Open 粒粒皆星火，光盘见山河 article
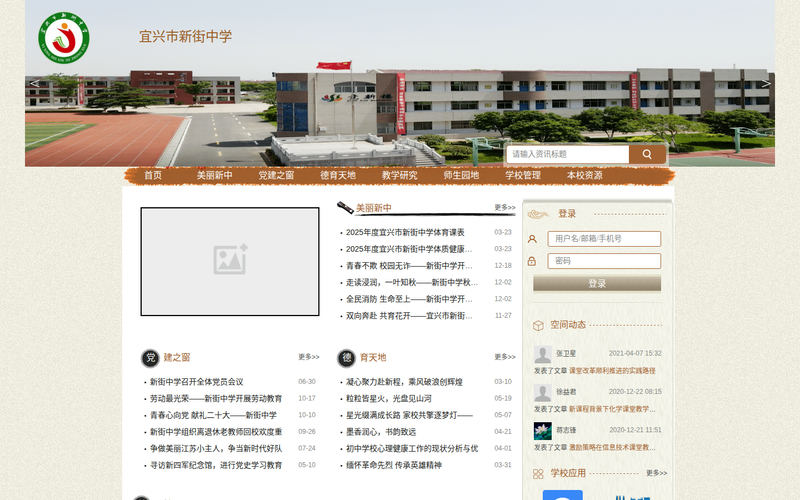Screen dimensions: 800x500 tap(389, 399)
